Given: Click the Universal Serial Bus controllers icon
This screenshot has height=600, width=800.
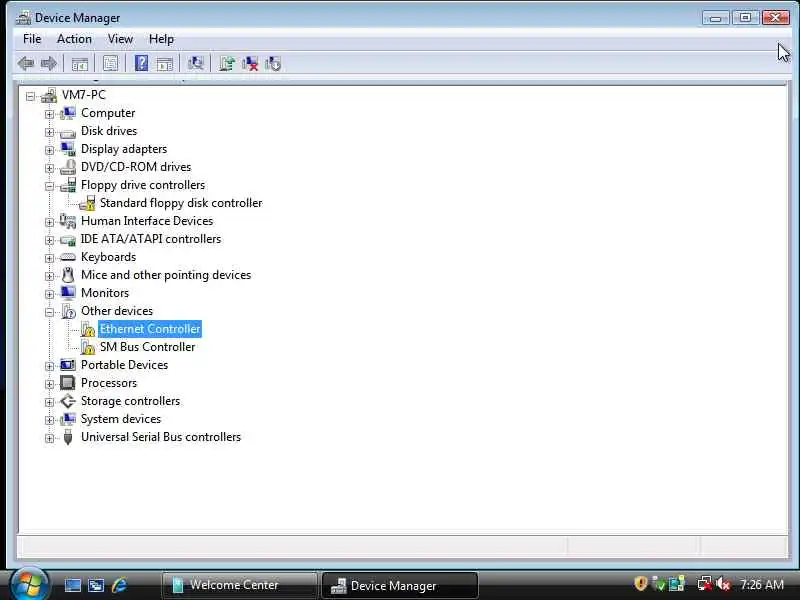Looking at the screenshot, I should tap(68, 437).
